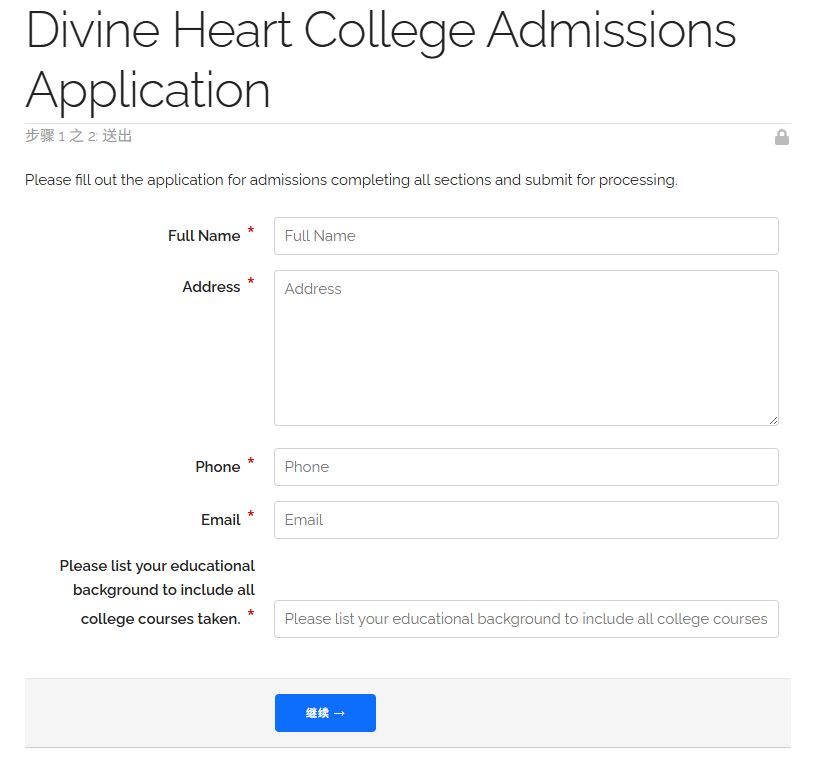Click inside the Email input field

[526, 520]
